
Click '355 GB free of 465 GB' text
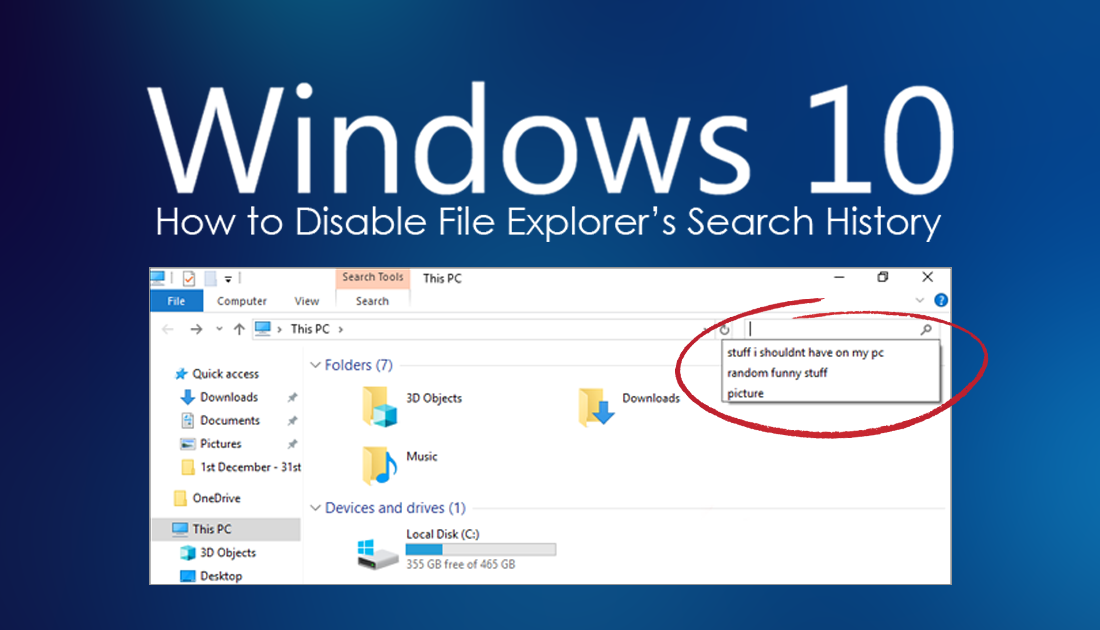(x=460, y=565)
